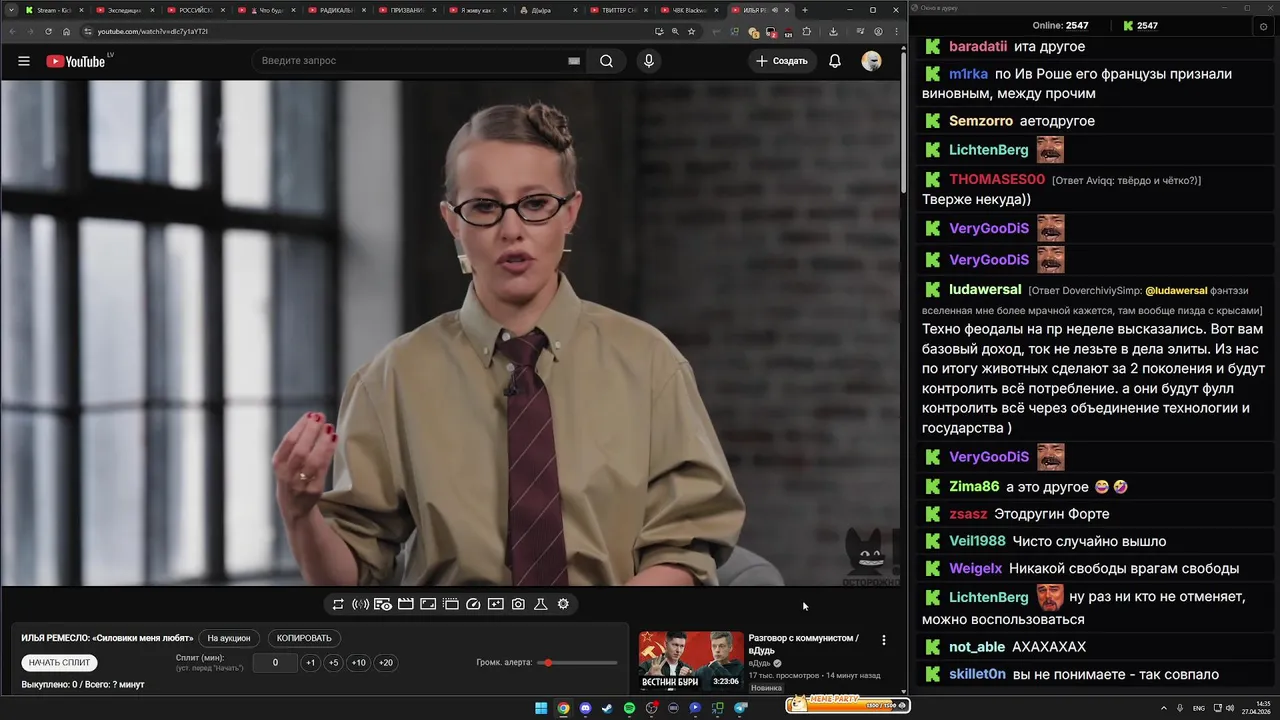Open chat user ludawersal's name
The height and width of the screenshot is (720, 1280).
985,290
